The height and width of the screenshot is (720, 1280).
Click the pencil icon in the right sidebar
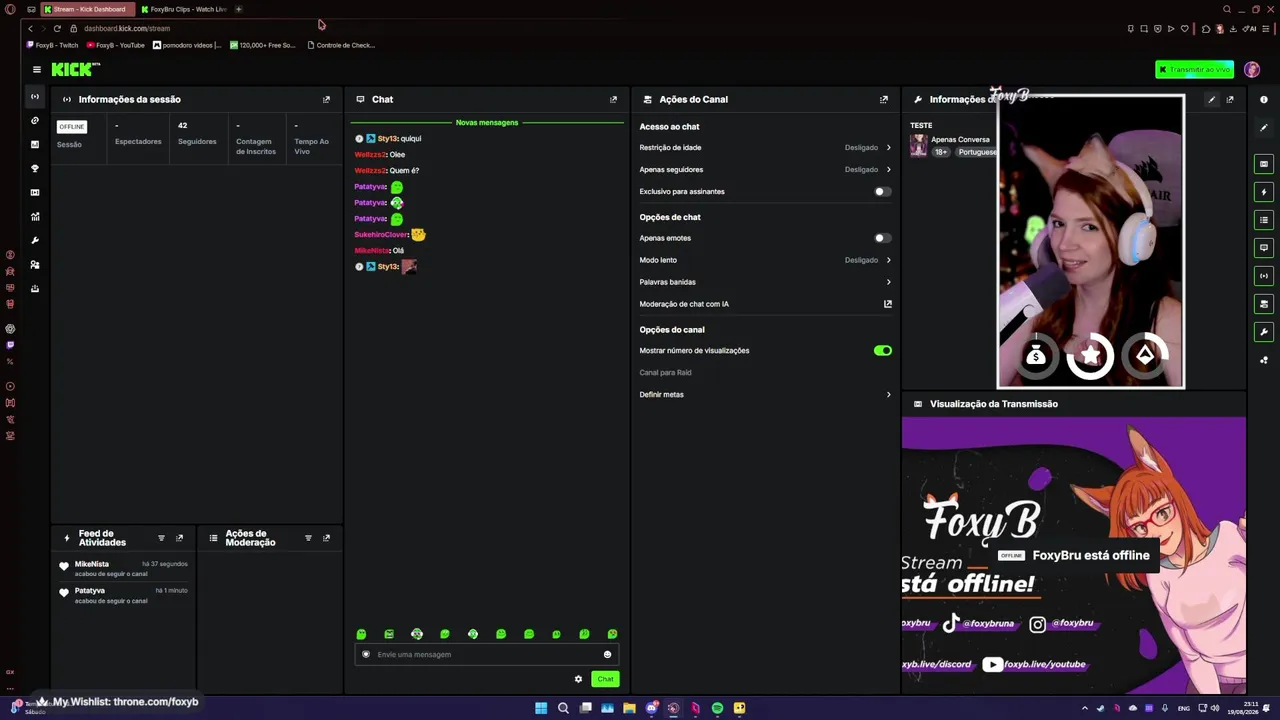point(1264,127)
